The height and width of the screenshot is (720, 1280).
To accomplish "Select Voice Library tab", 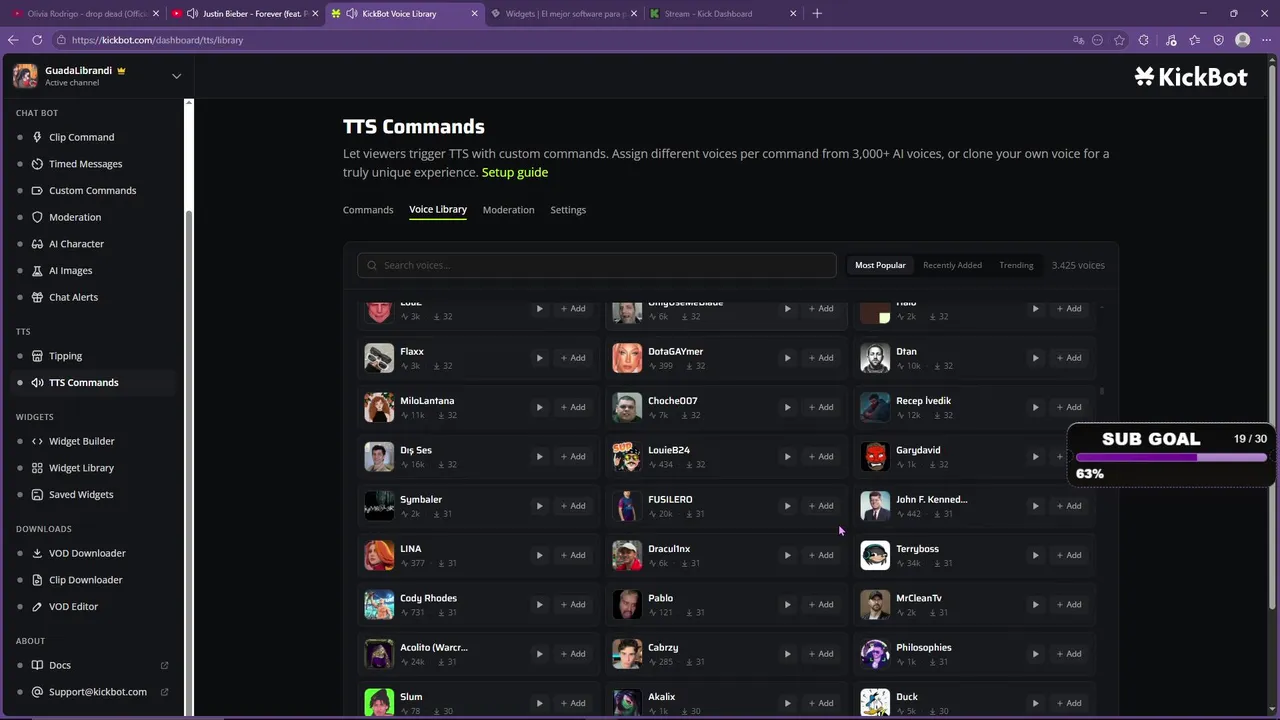I will click(x=438, y=210).
